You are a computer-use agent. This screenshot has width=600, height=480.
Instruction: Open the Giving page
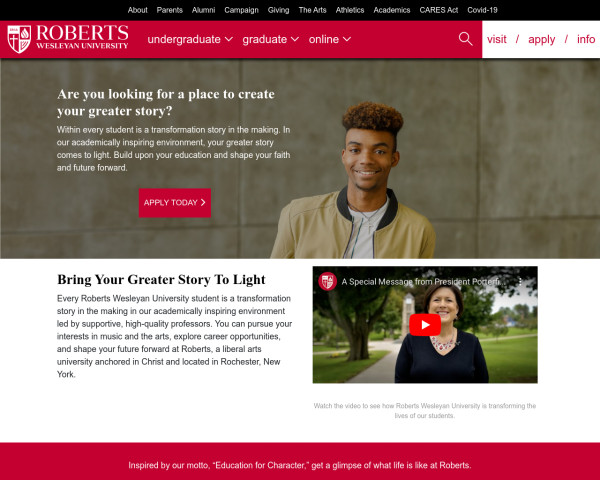pyautogui.click(x=278, y=10)
